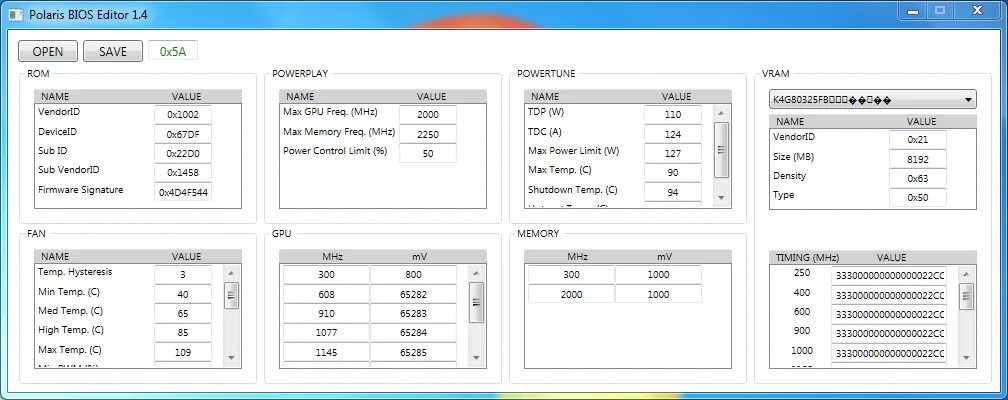
Task: Edit the FAN Max Temp. value 109
Action: [x=183, y=352]
